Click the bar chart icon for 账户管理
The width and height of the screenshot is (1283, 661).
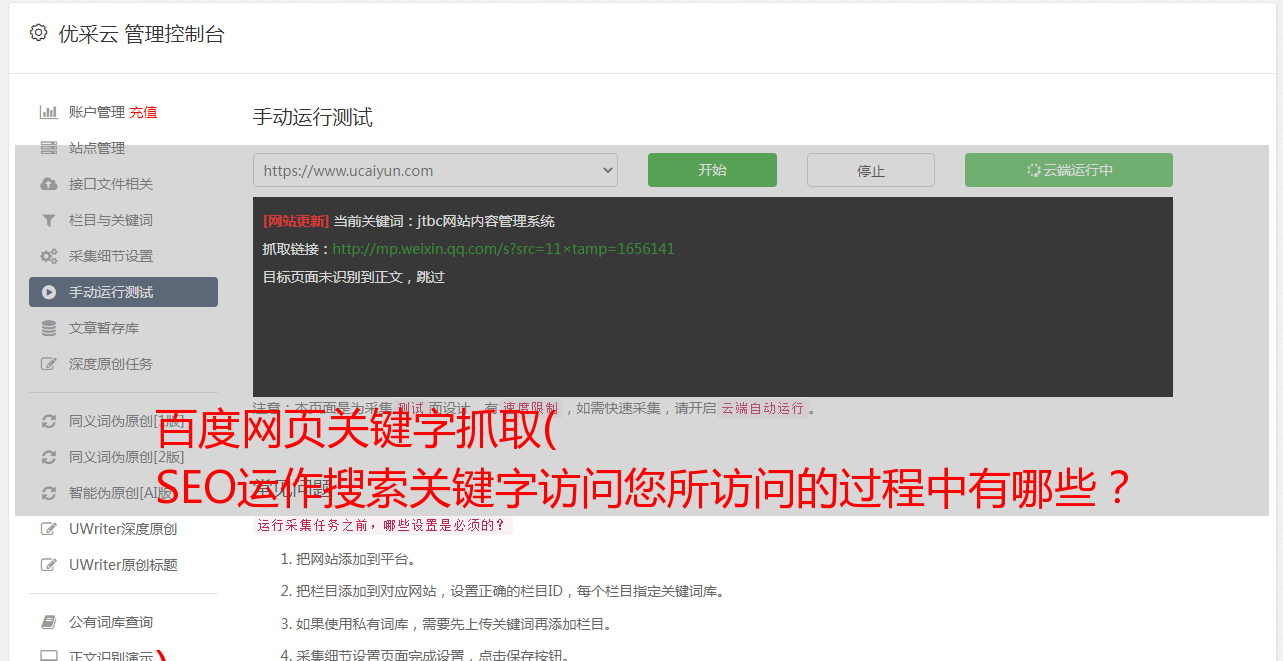pyautogui.click(x=48, y=112)
